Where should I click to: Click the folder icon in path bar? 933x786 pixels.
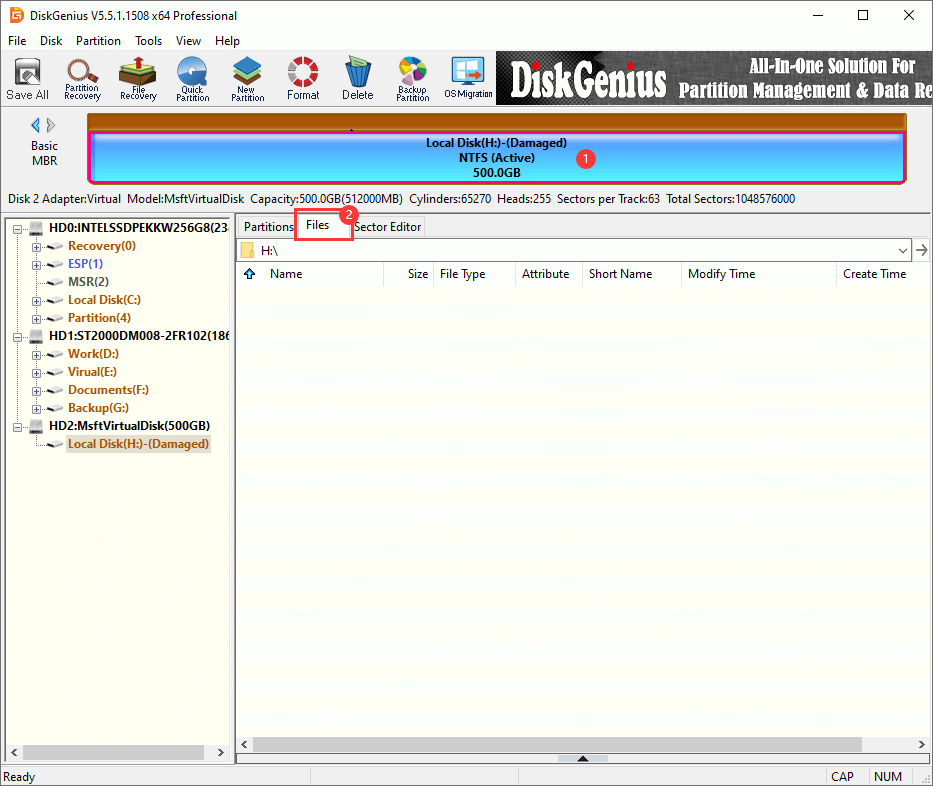coord(248,250)
